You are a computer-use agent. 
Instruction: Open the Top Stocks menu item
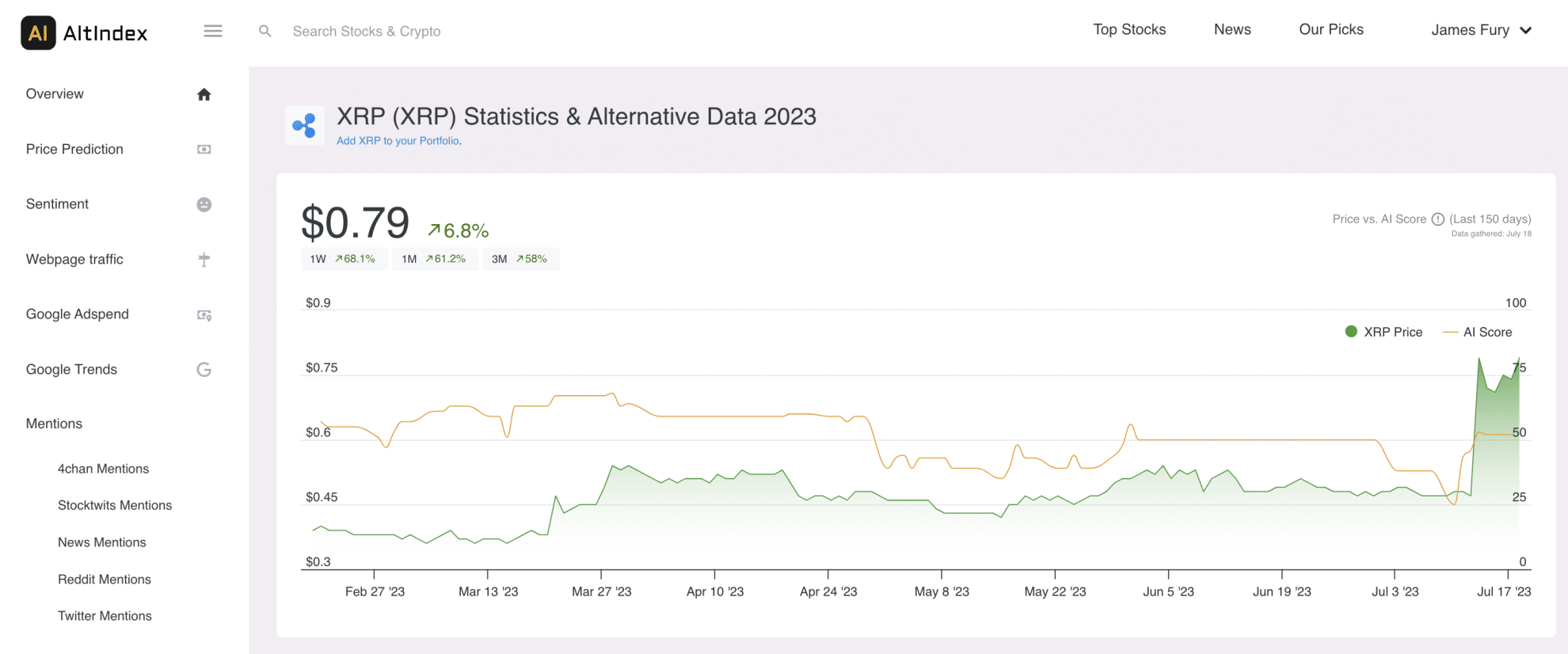click(1129, 29)
